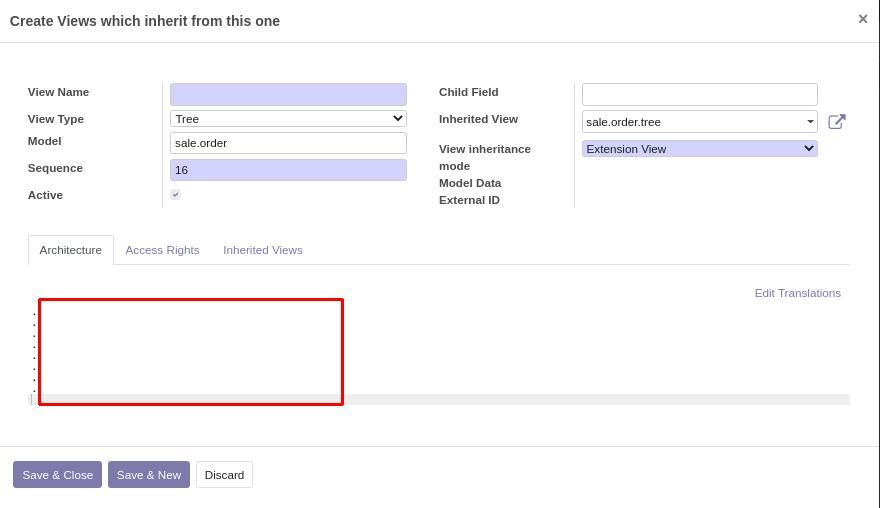The image size is (880, 508).
Task: Select the Sequence field containing 16
Action: coord(288,170)
